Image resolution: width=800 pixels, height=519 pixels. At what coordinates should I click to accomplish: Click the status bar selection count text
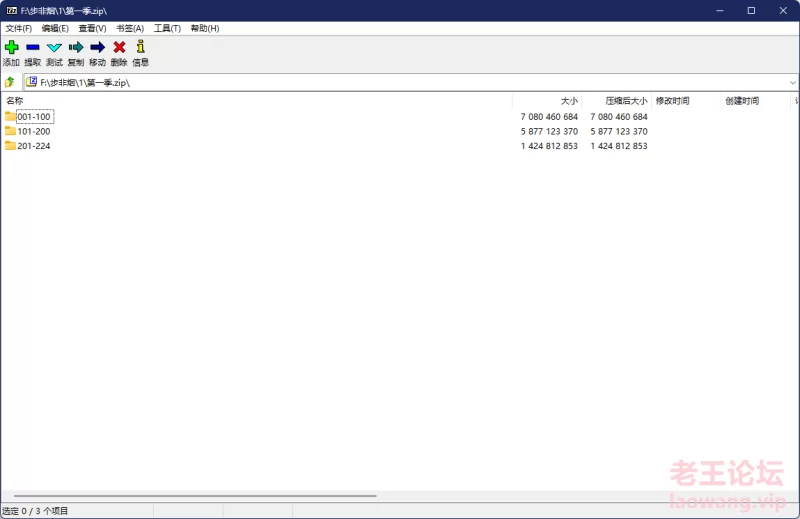(x=35, y=511)
